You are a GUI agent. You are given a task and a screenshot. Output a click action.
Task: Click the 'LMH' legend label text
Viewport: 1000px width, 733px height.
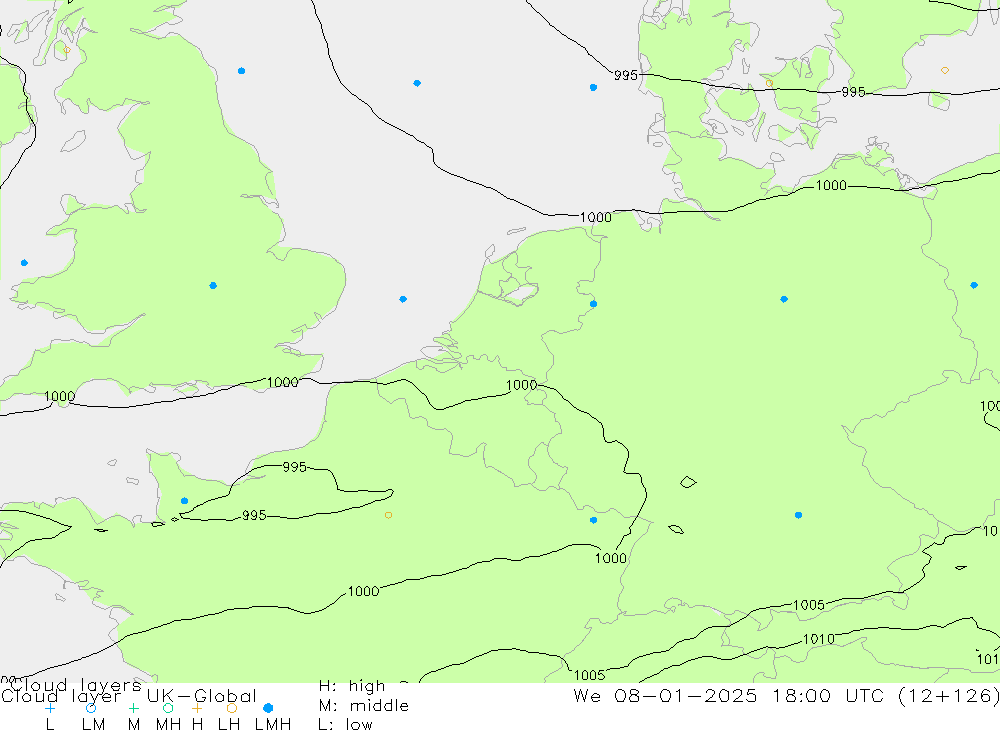(273, 725)
